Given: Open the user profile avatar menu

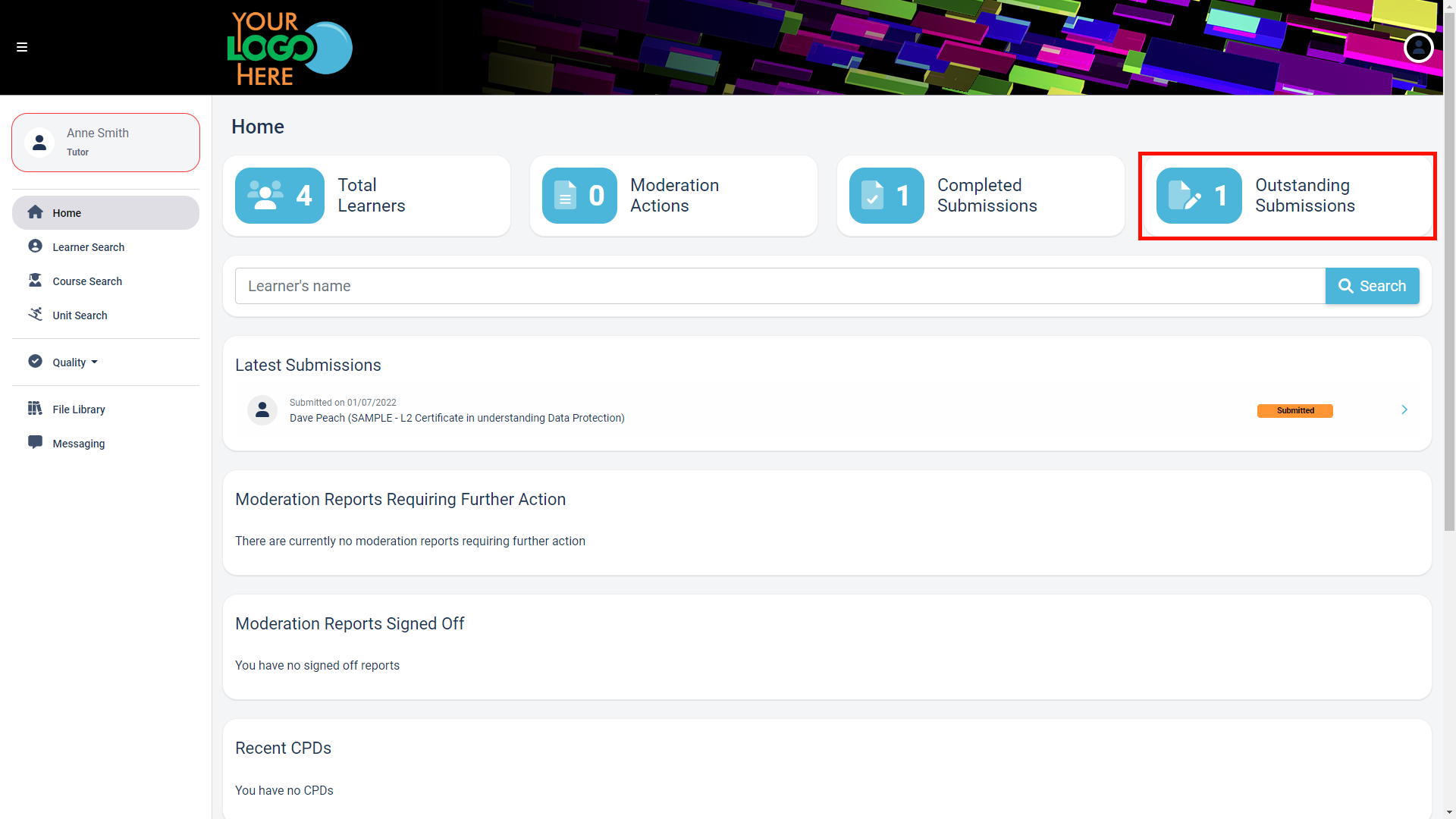Looking at the screenshot, I should point(1418,48).
